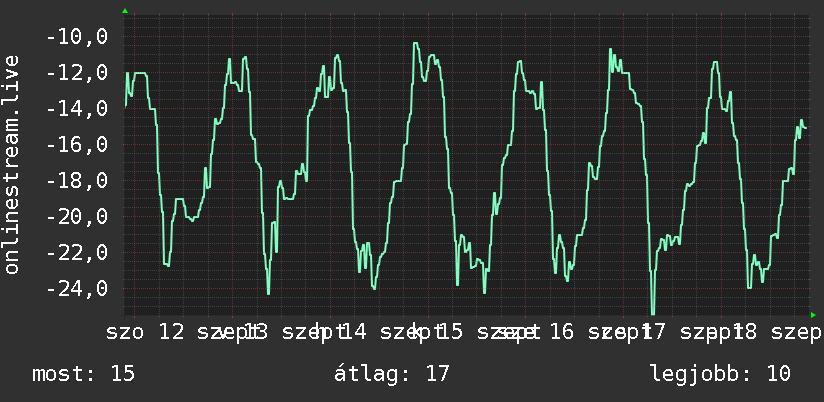Click the 'most: 15' current value
The image size is (824, 402).
[x=84, y=374]
